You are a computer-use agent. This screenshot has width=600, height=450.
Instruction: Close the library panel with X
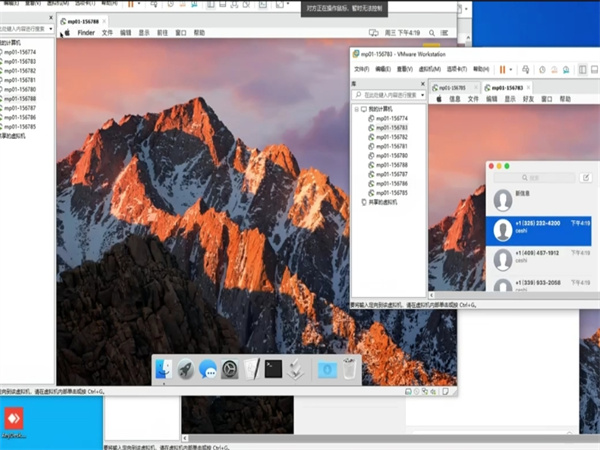[x=425, y=86]
